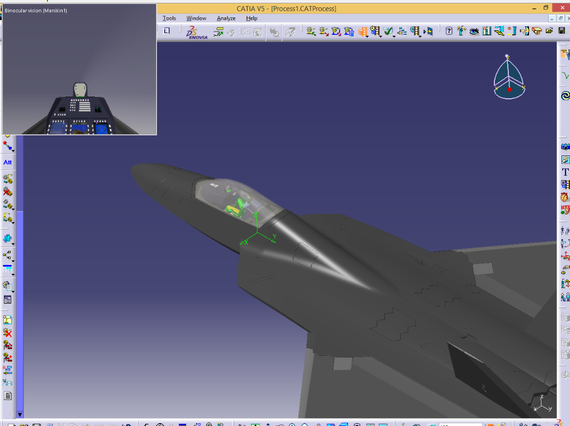Open the Analyze menu
Image resolution: width=570 pixels, height=426 pixels.
pos(226,18)
